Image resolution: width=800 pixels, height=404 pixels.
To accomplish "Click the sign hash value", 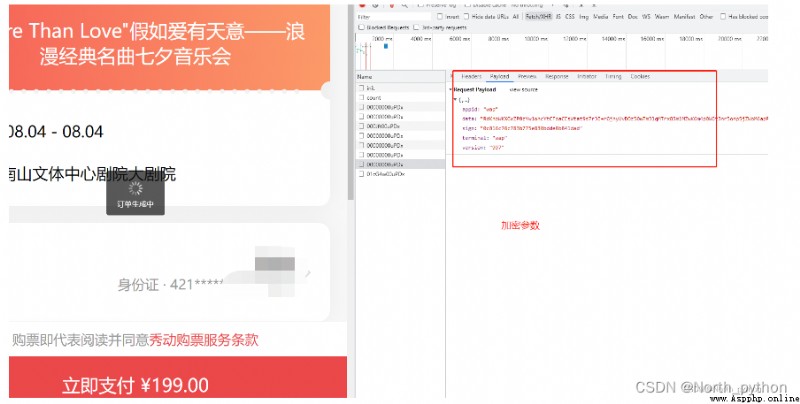I will 531,129.
